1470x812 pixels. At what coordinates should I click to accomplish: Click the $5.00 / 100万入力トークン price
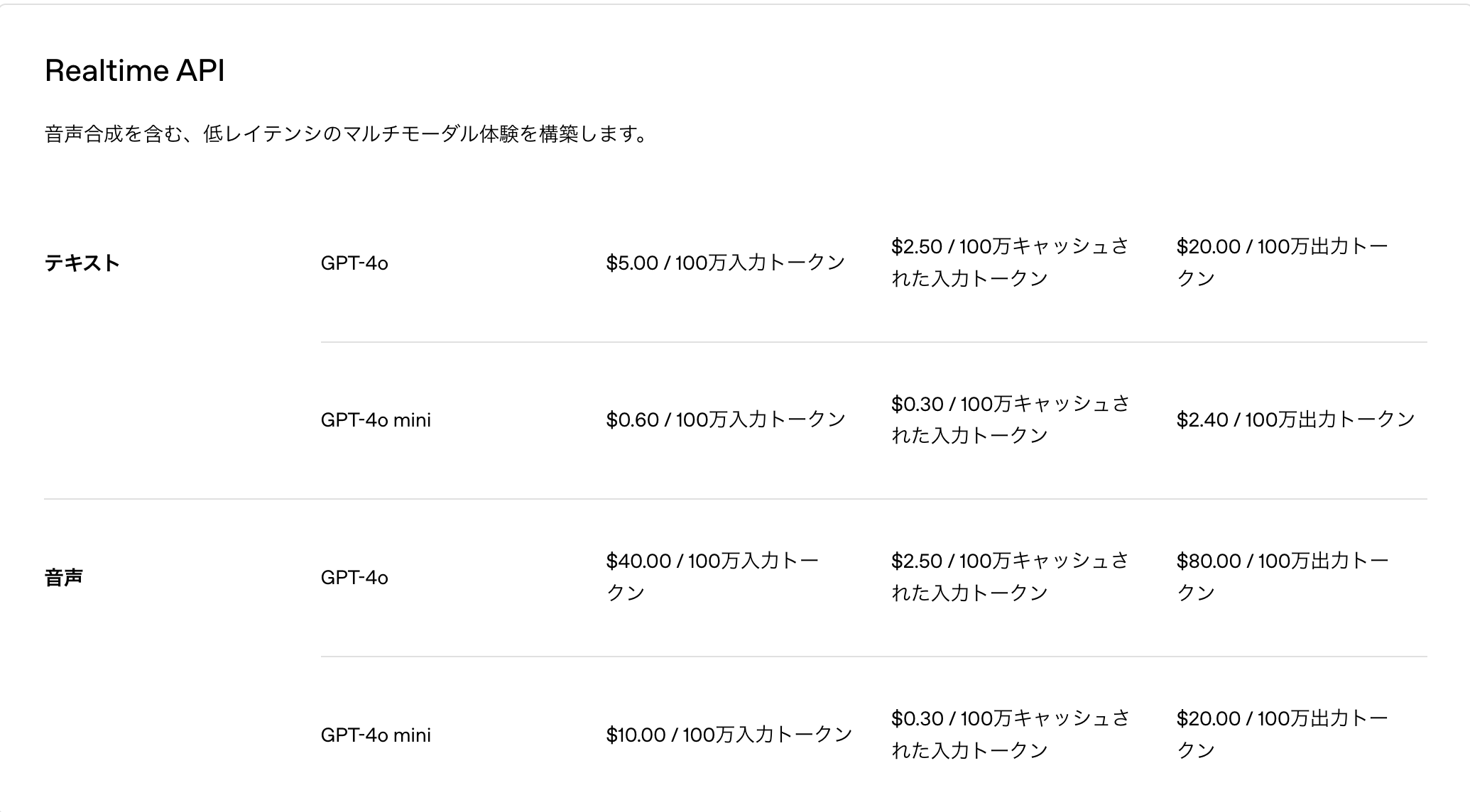coord(725,263)
